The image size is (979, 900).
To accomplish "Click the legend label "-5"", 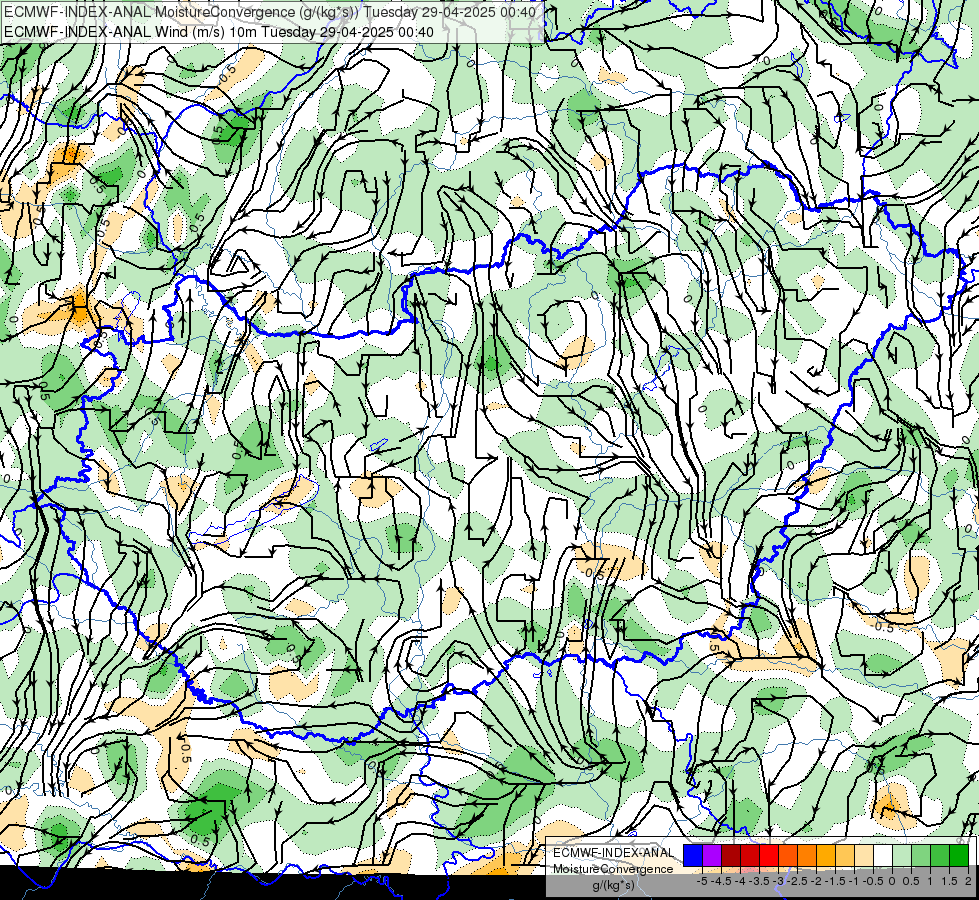I will click(x=702, y=881).
